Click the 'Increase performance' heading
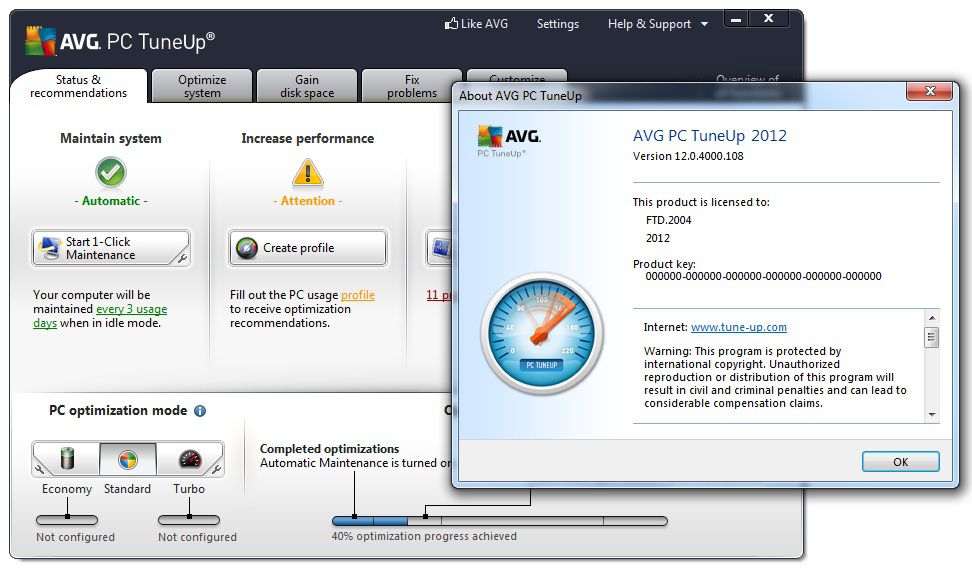The image size is (972, 571). [307, 138]
